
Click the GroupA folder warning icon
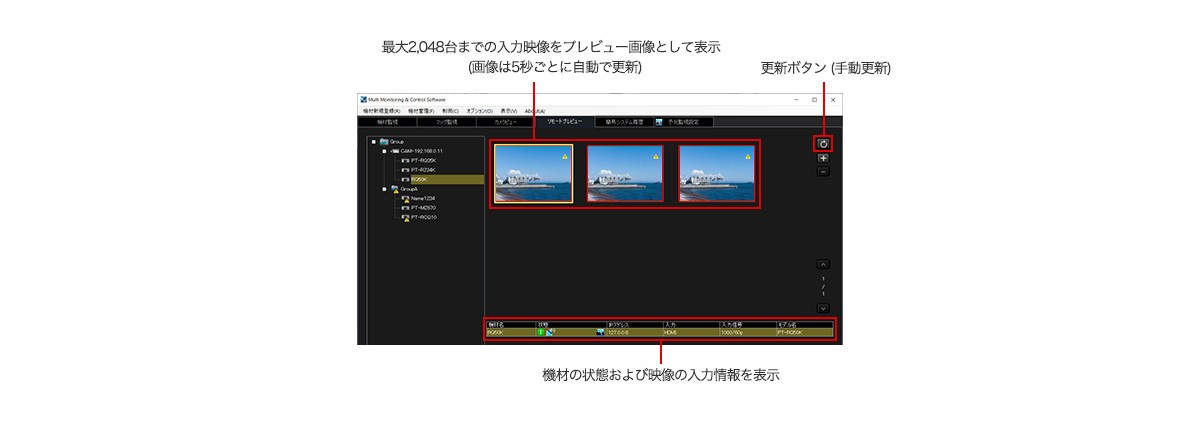tap(395, 189)
